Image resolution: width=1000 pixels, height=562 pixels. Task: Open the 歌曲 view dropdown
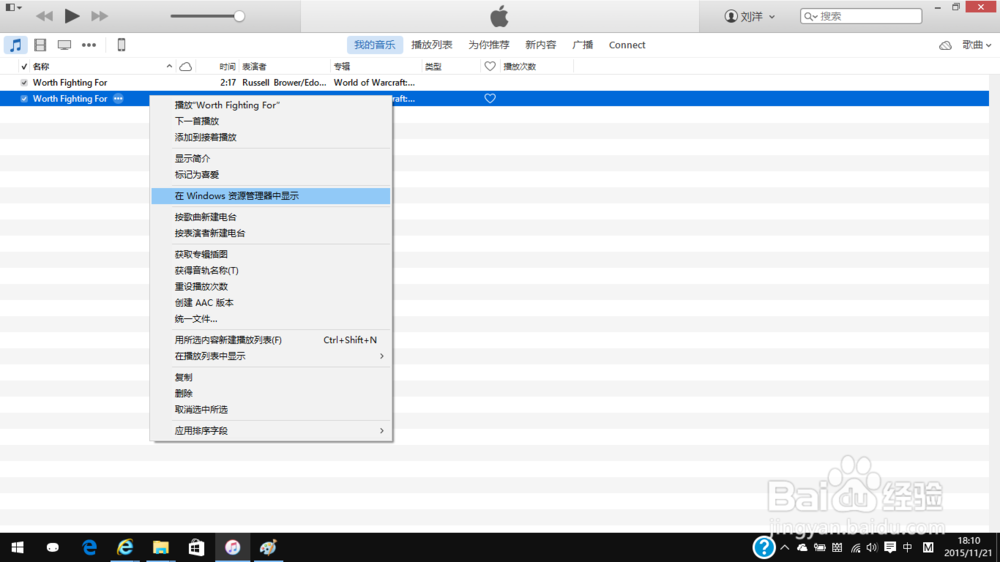(976, 45)
